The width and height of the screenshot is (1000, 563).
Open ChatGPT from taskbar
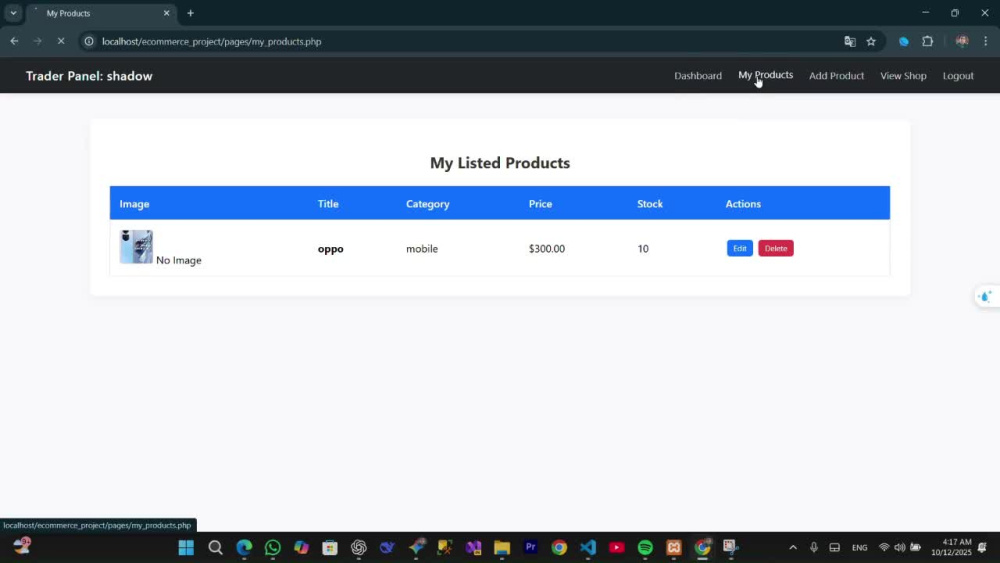point(358,548)
